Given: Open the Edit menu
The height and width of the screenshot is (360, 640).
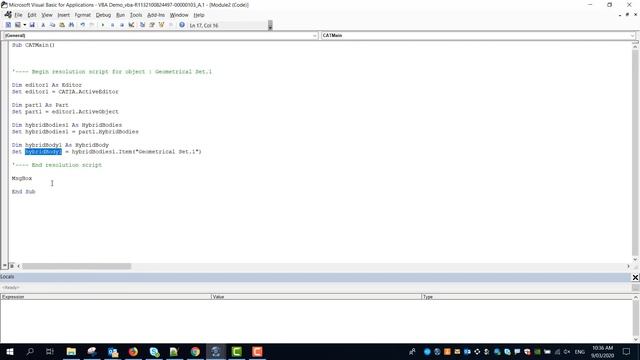Looking at the screenshot, I should click(32, 15).
